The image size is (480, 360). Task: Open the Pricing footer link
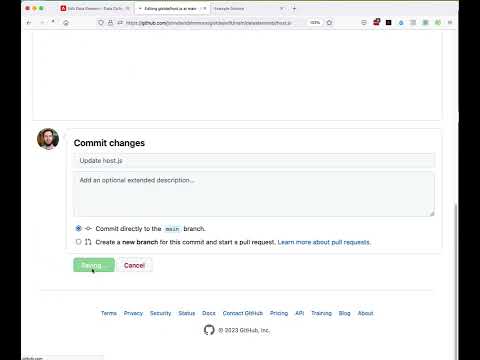click(279, 313)
